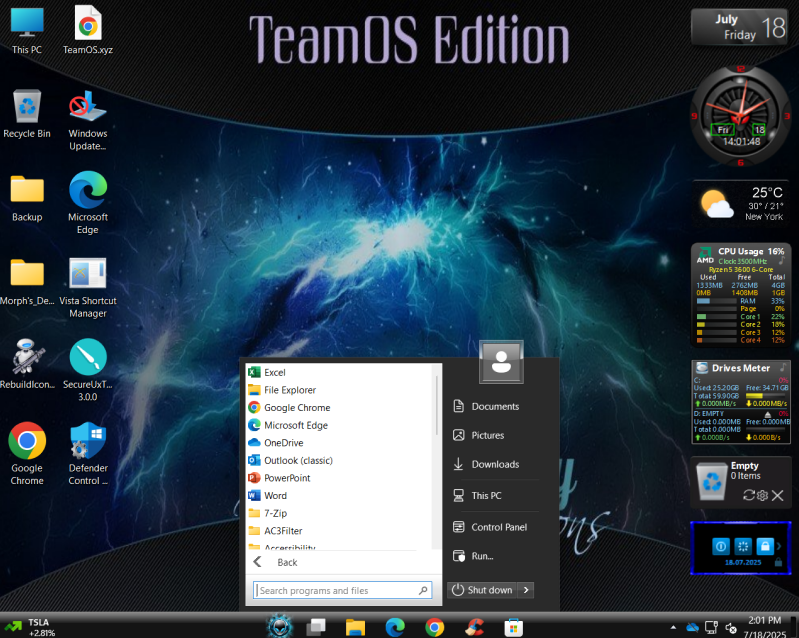Select the Backup folder on desktop
This screenshot has width=799, height=638.
pyautogui.click(x=27, y=198)
